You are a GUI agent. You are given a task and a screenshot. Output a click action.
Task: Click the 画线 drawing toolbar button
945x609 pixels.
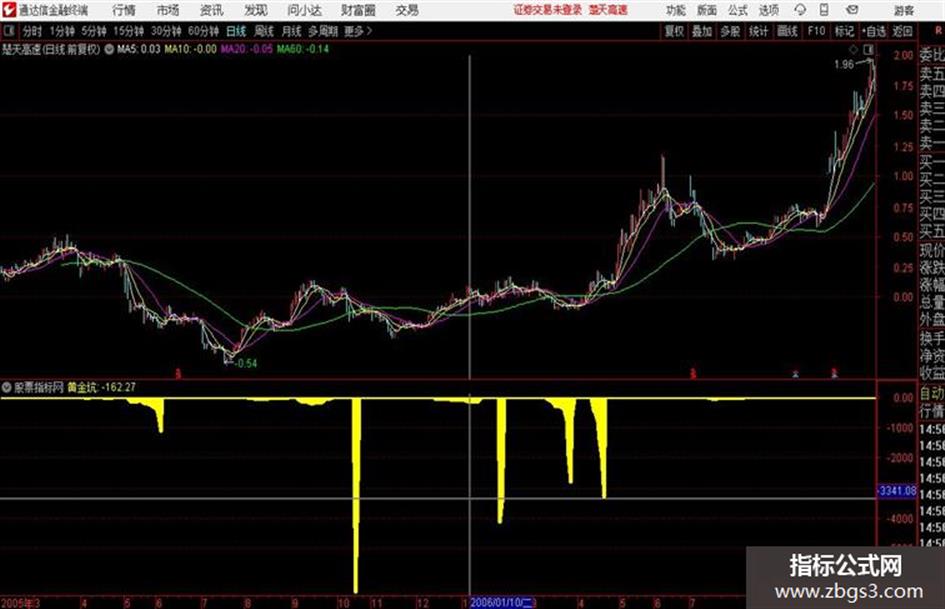pos(787,31)
